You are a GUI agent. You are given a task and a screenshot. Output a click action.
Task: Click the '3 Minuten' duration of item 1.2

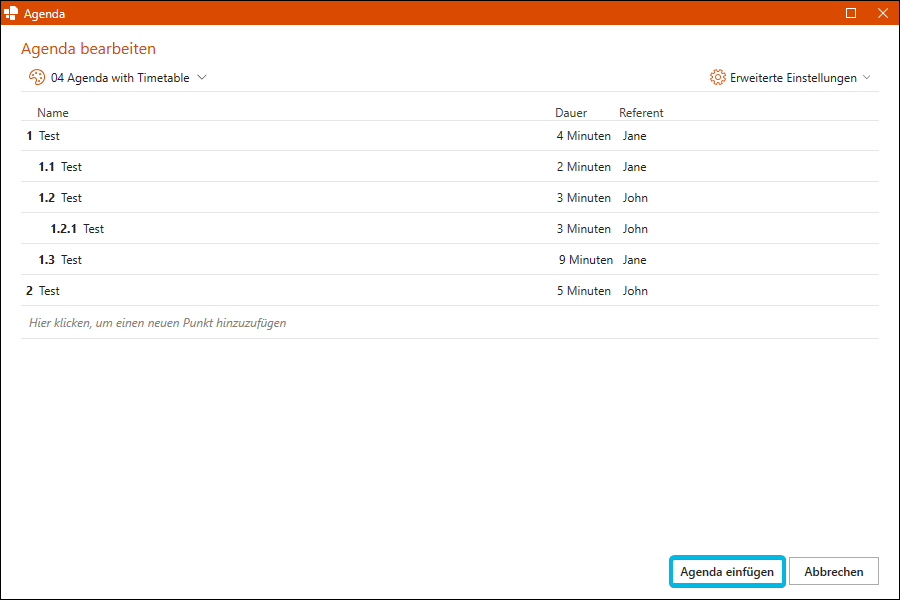(583, 198)
